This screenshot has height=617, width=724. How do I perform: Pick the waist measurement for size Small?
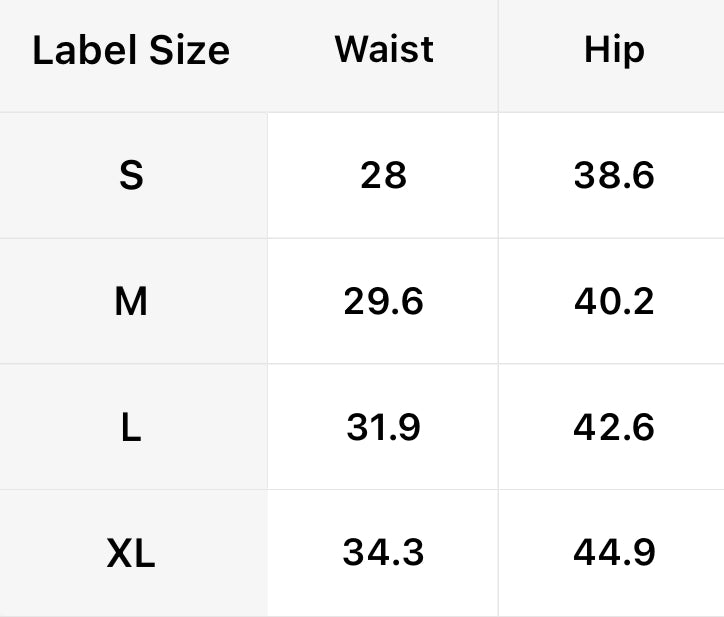point(384,176)
